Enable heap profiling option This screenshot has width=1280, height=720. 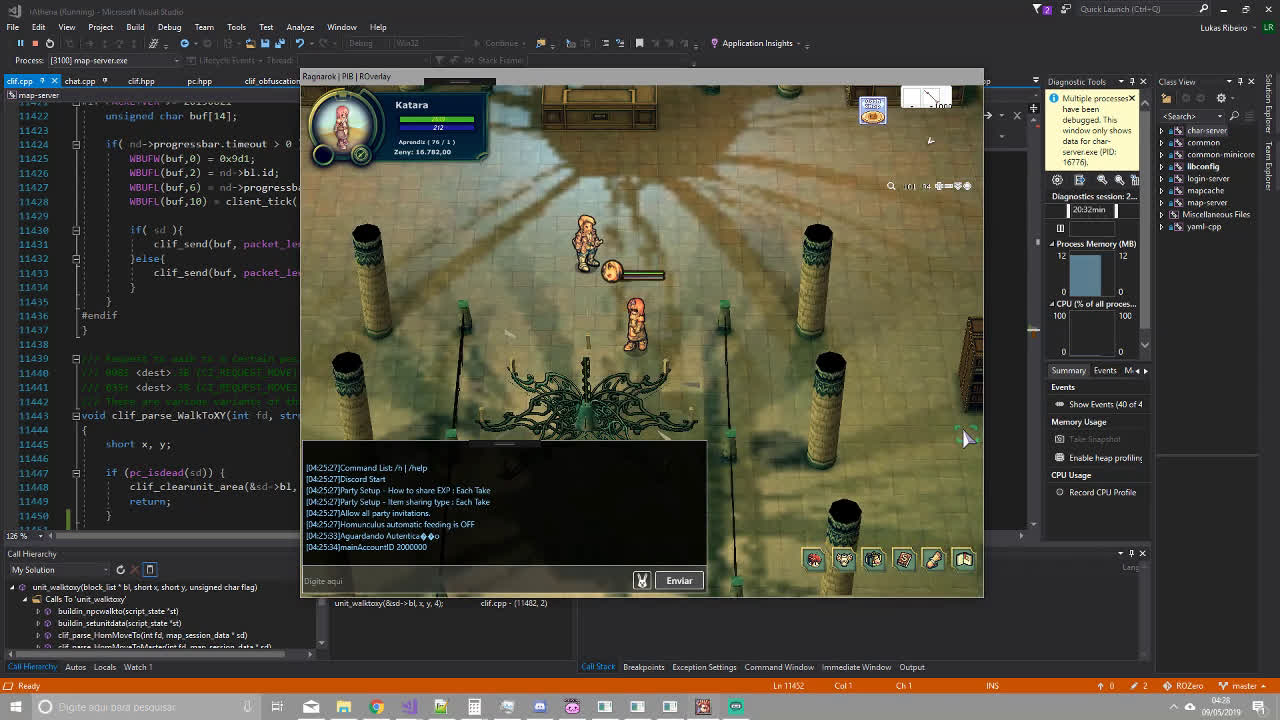click(1105, 458)
